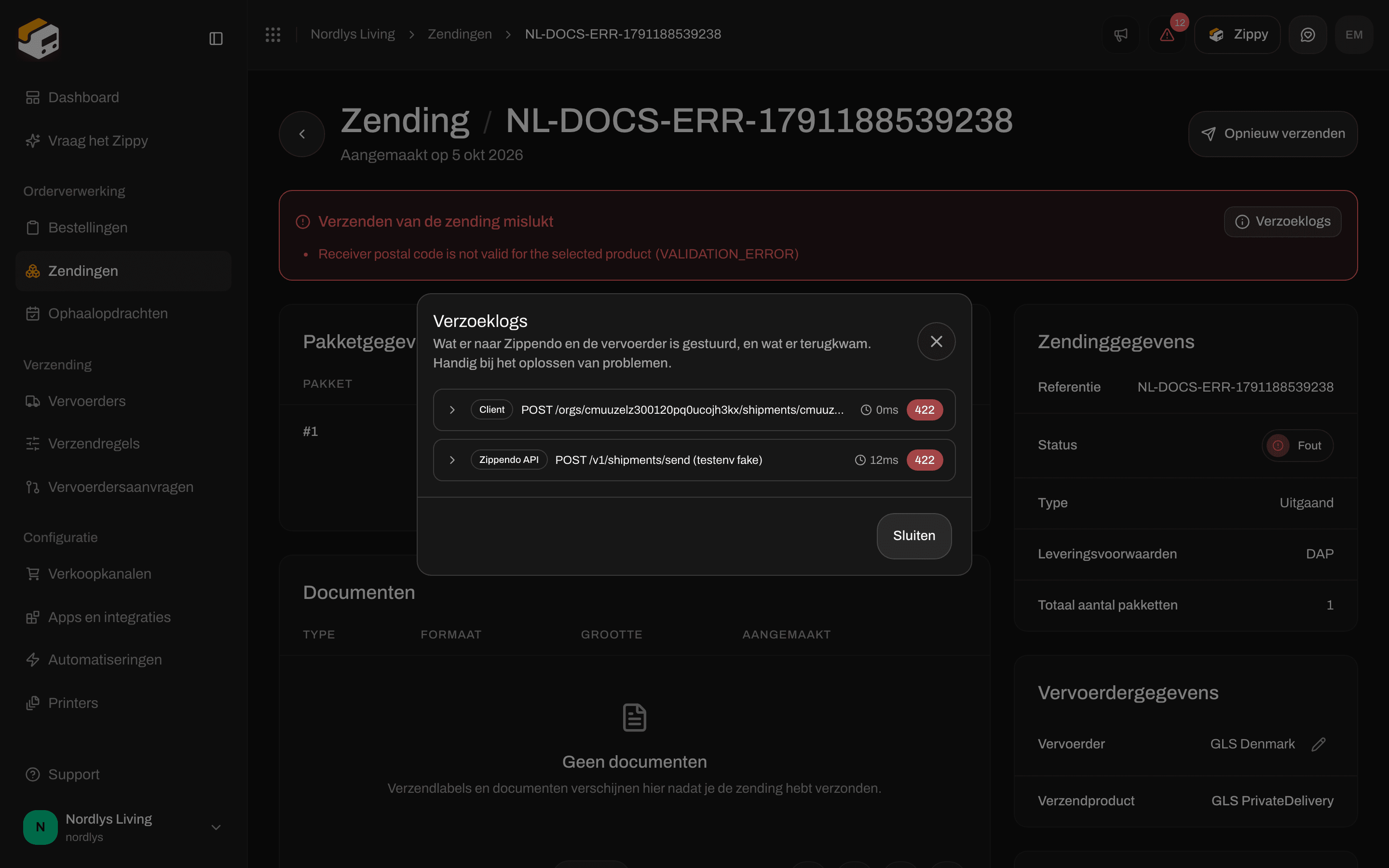Open Verzendregels
This screenshot has height=868, width=1389.
pyautogui.click(x=123, y=444)
